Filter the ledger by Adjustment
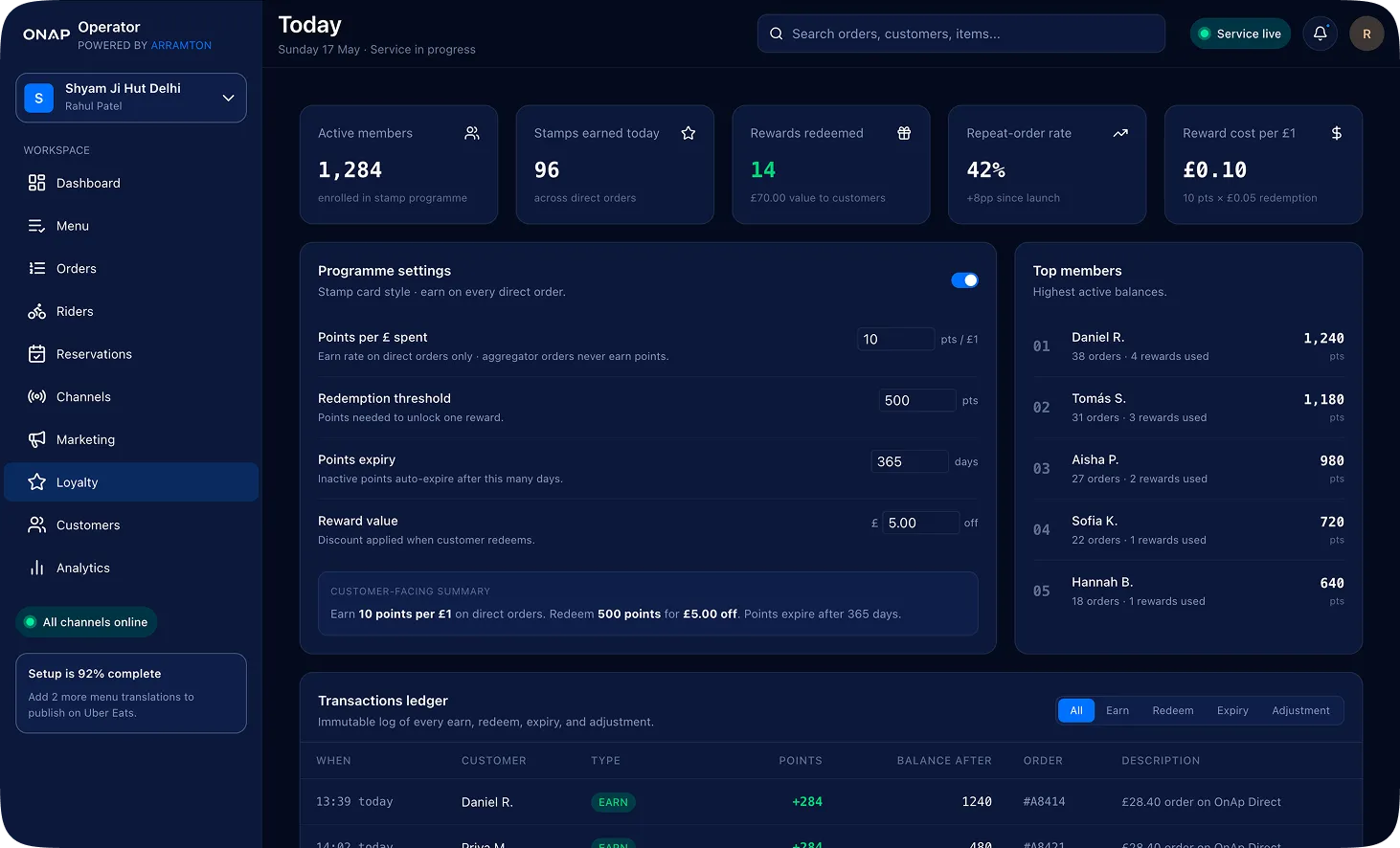 [x=1300, y=710]
